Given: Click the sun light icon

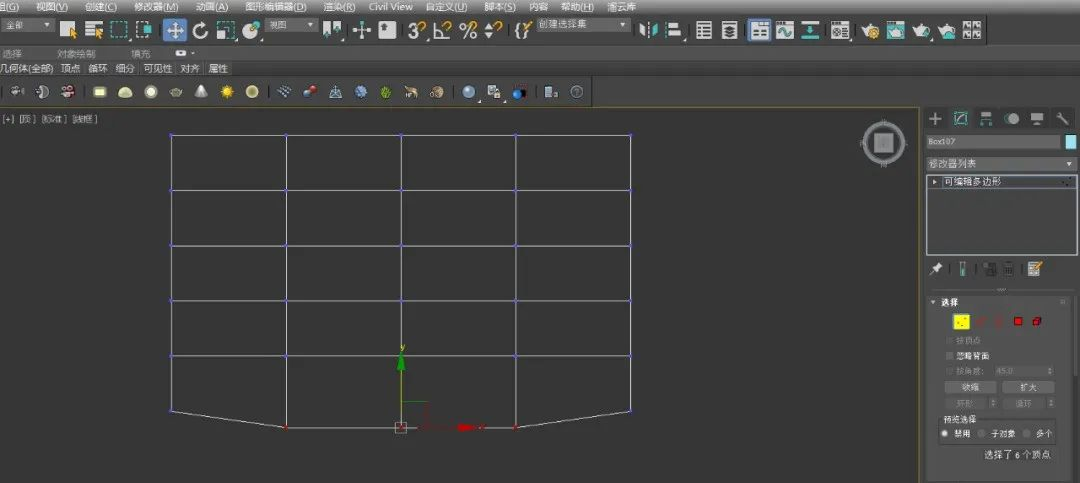Looking at the screenshot, I should 227,92.
